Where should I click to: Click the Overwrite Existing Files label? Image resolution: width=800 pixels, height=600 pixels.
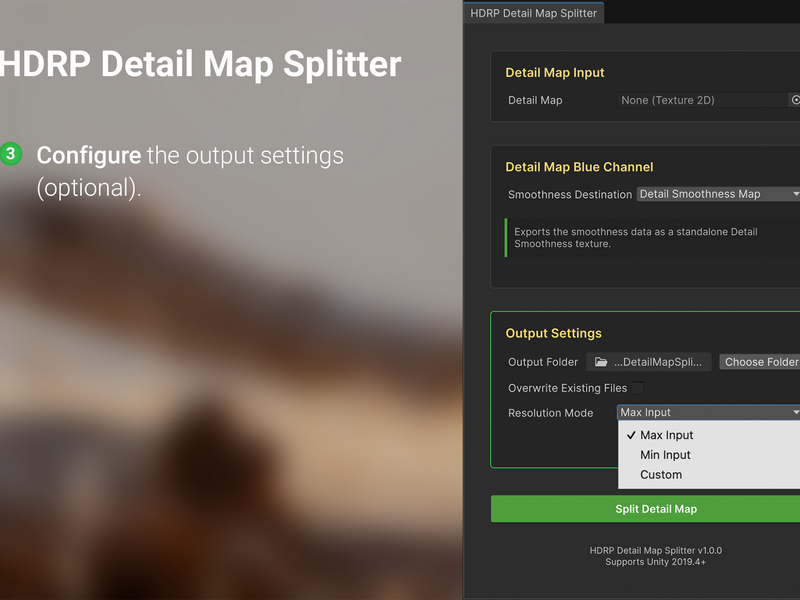coord(567,388)
